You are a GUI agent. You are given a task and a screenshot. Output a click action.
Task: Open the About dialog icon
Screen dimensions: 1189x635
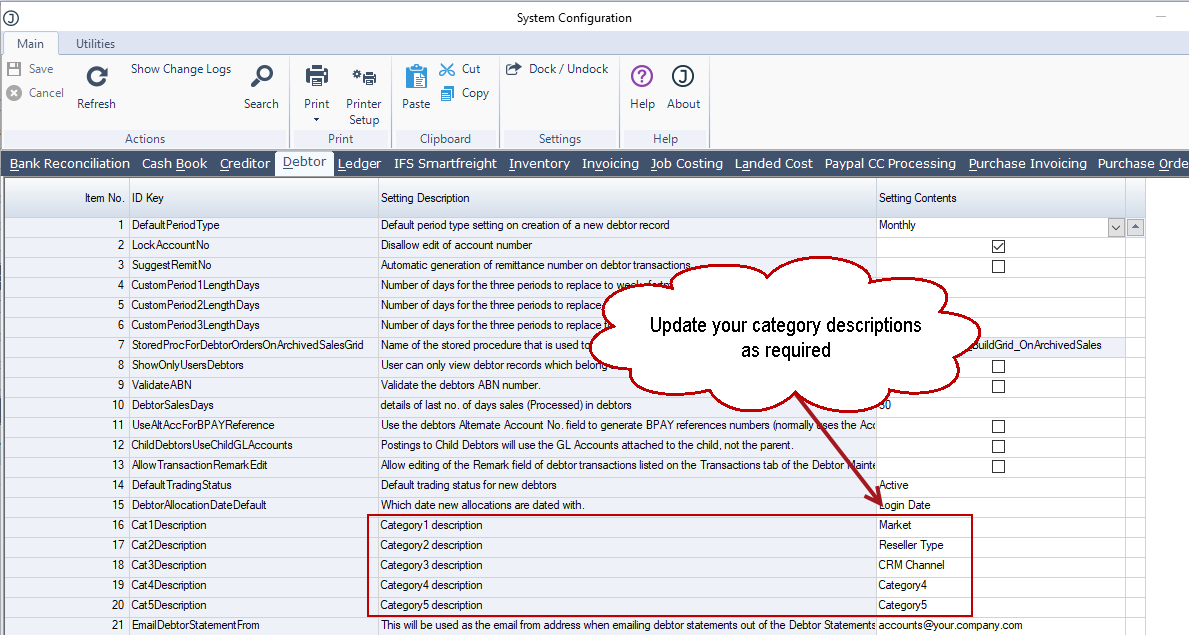pyautogui.click(x=683, y=77)
